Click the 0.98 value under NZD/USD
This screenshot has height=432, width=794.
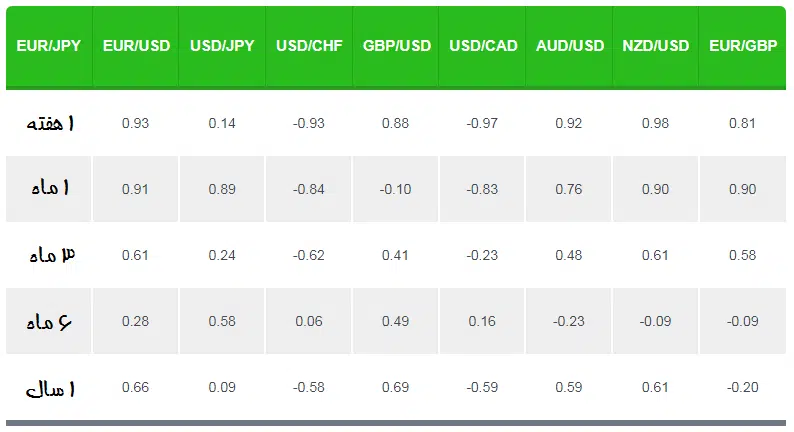(655, 123)
